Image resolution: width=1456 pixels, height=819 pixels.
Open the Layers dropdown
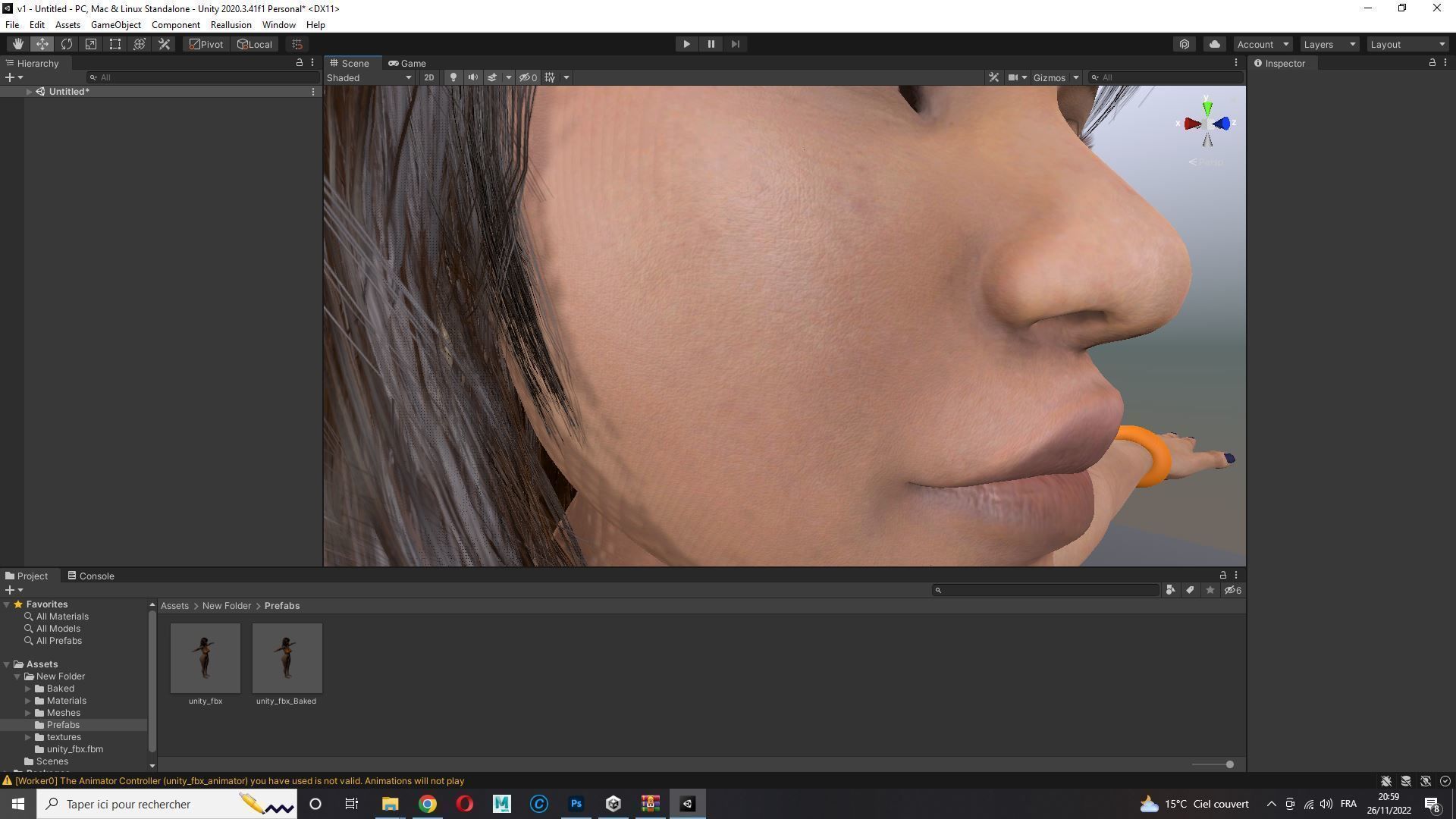[x=1329, y=44]
